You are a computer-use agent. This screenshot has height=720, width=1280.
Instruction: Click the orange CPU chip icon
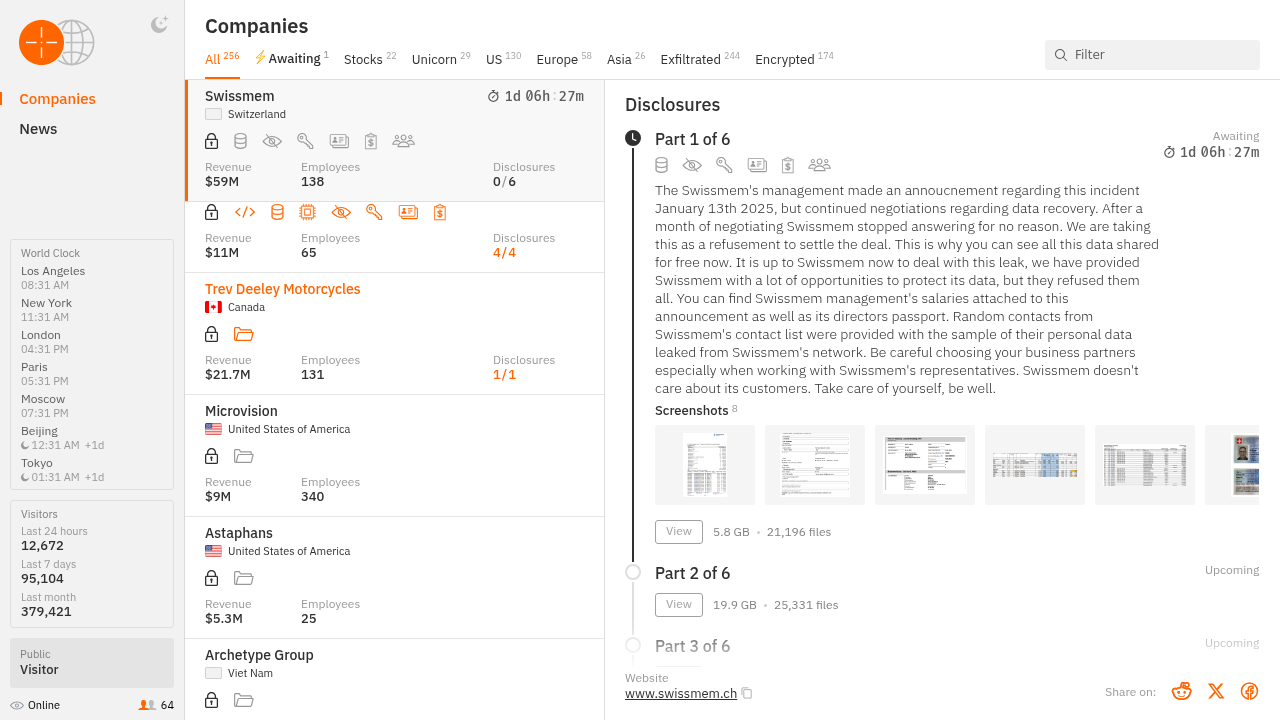click(x=308, y=212)
